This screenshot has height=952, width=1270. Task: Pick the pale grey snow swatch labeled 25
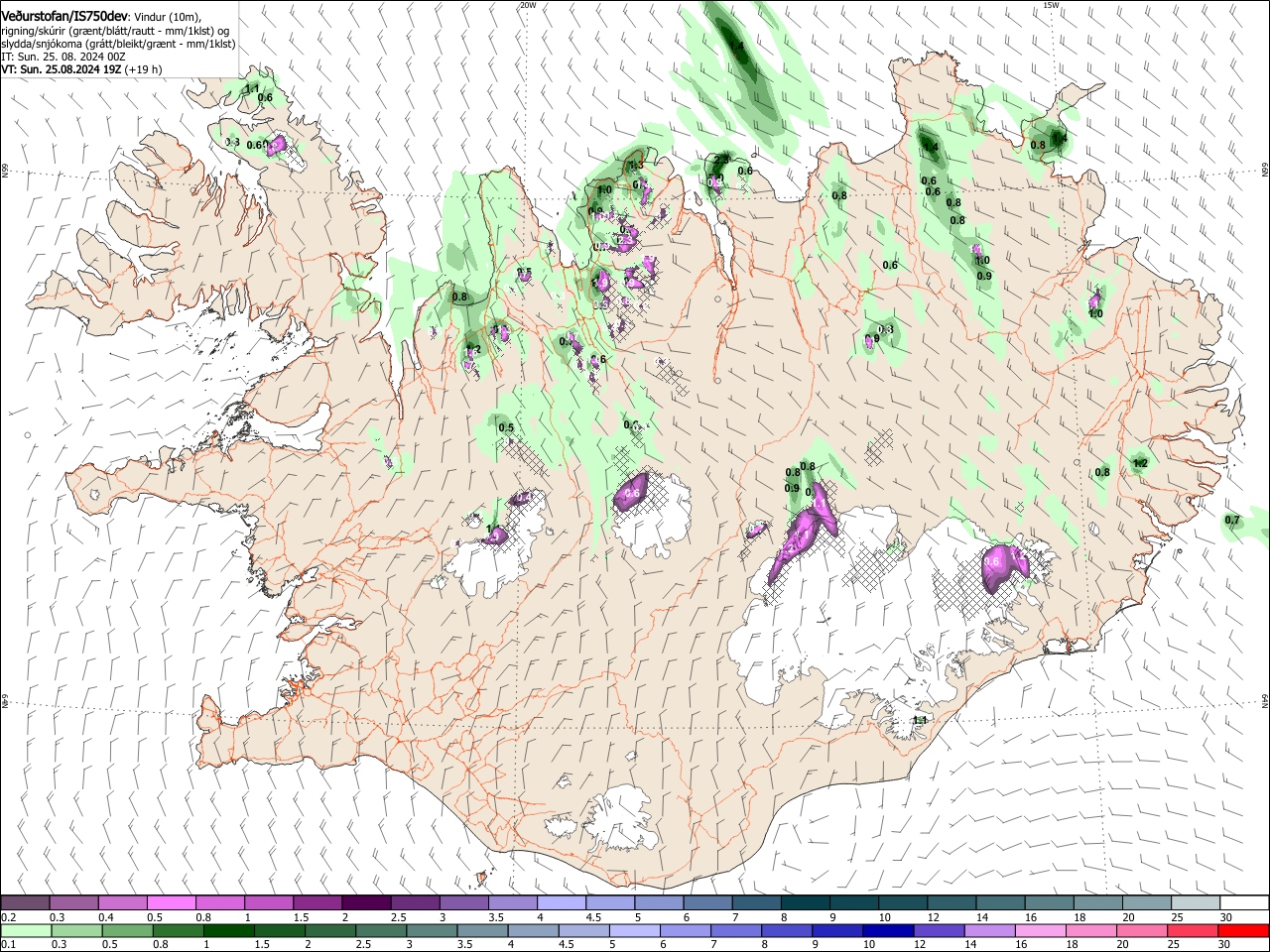[x=1195, y=902]
